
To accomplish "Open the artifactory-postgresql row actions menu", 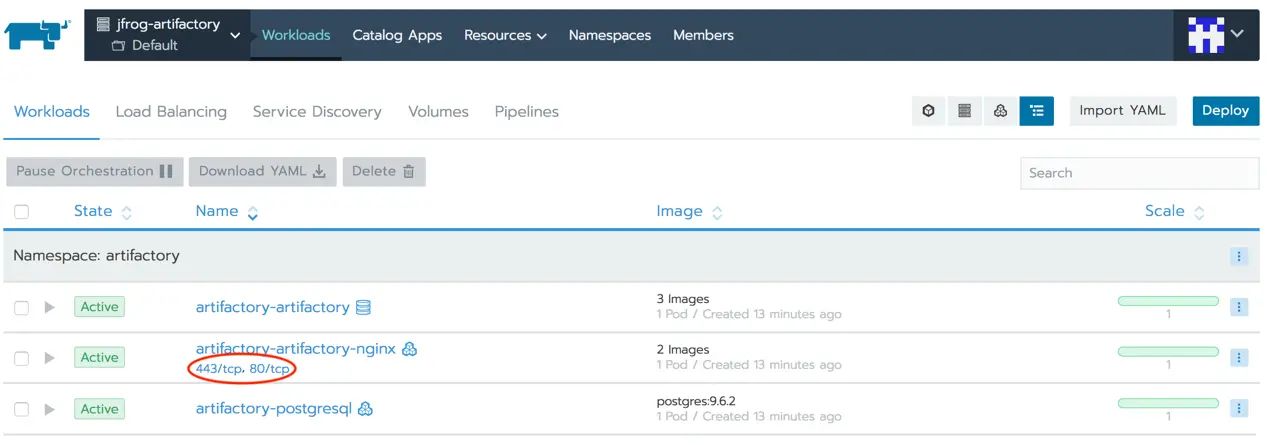I will pyautogui.click(x=1239, y=408).
